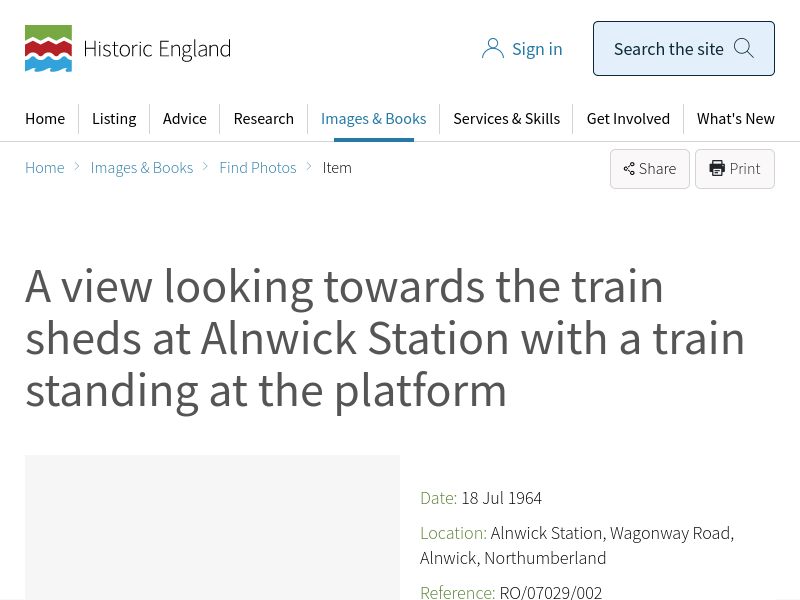Click the Print button
The width and height of the screenshot is (800, 600).
(x=735, y=169)
